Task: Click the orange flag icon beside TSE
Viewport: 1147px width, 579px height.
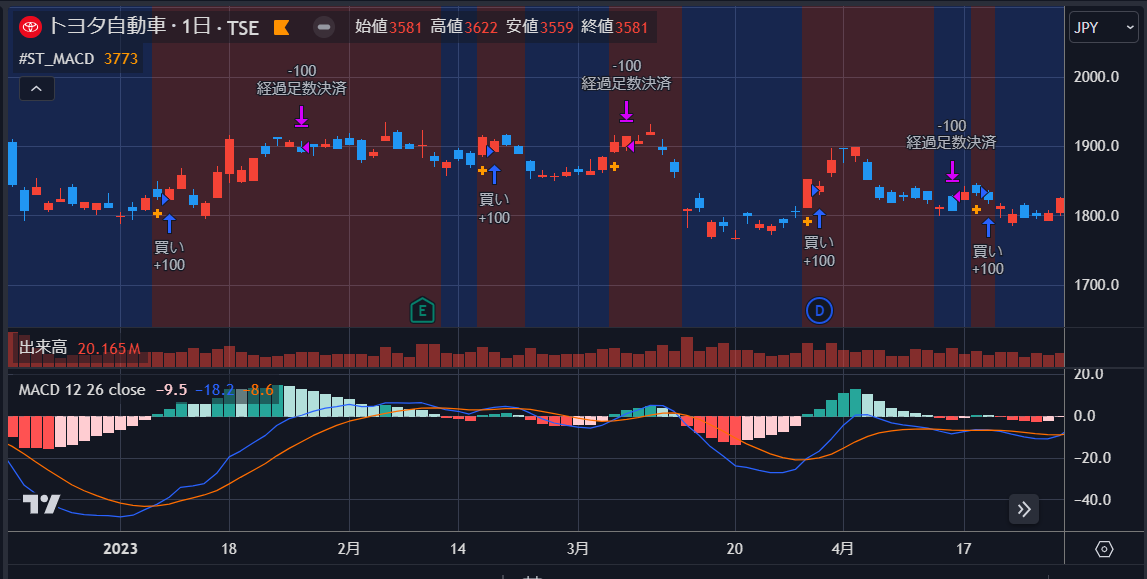Action: (281, 28)
